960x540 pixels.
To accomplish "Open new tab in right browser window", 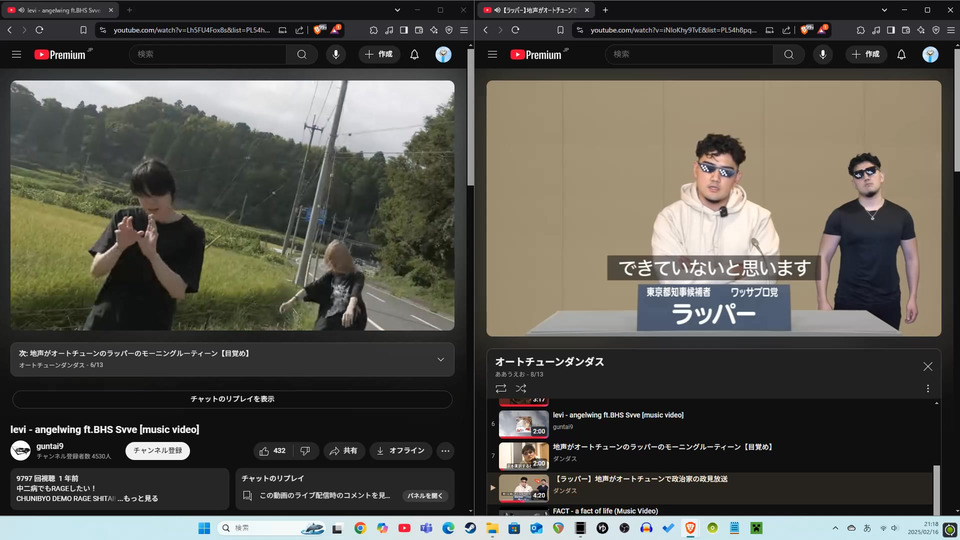I will [x=605, y=10].
